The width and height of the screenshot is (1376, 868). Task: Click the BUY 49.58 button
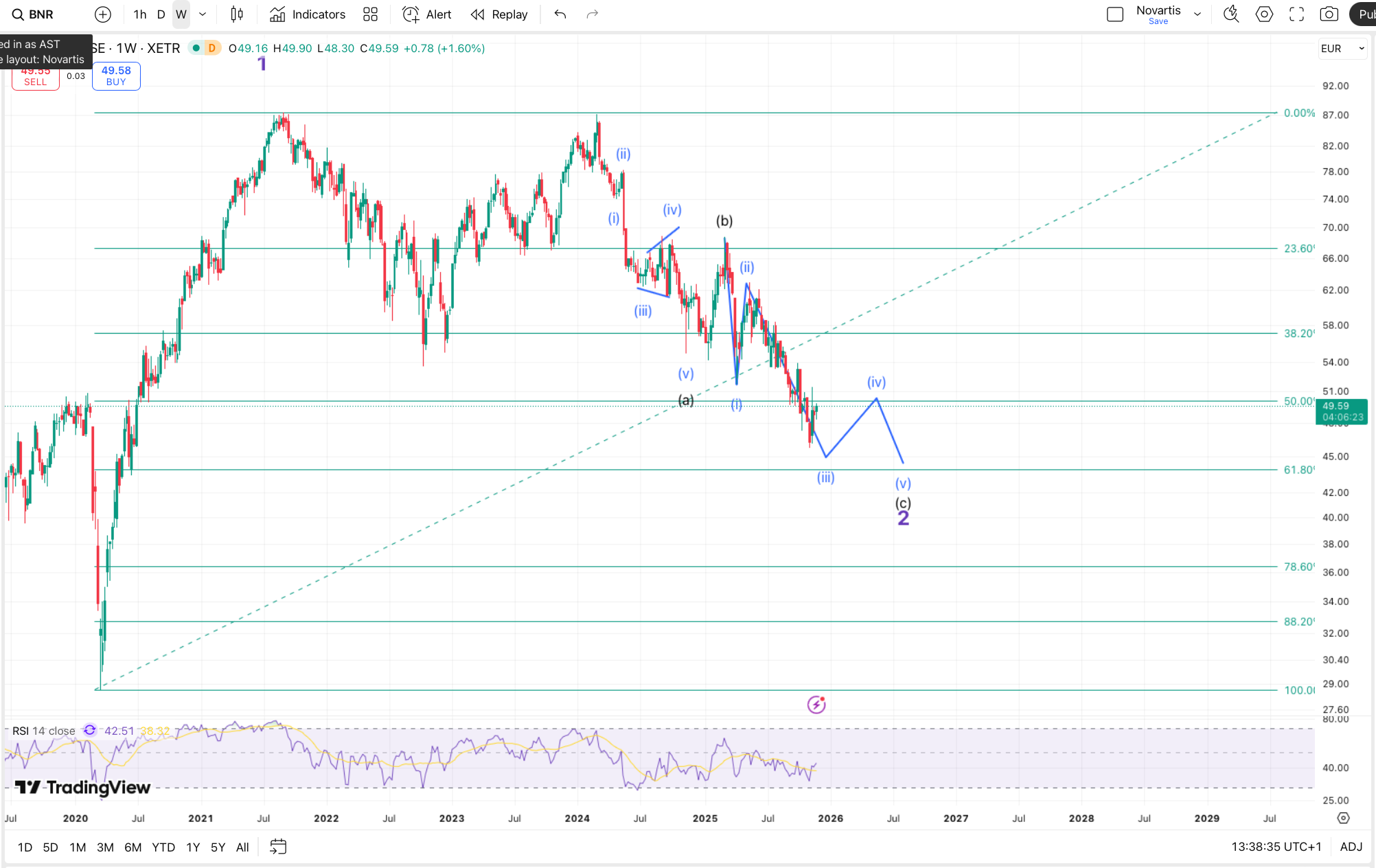[x=116, y=76]
